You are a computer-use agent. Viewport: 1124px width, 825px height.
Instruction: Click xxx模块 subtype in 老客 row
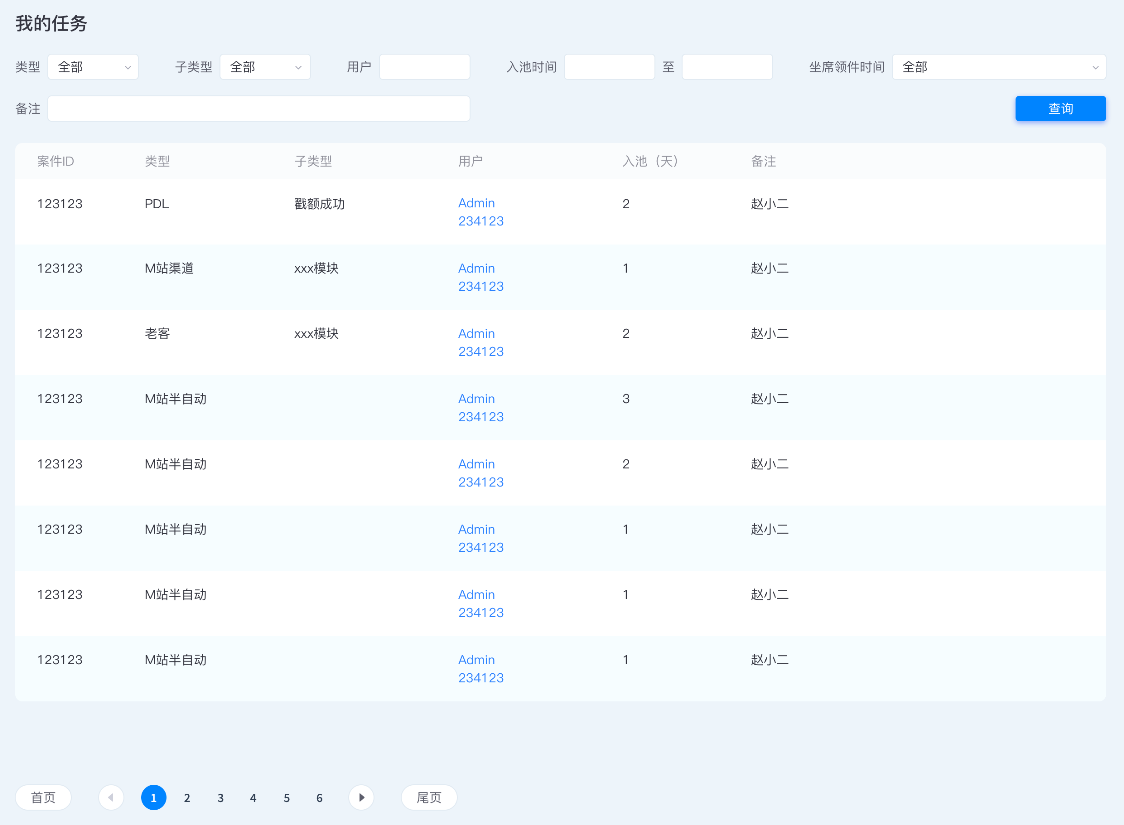point(316,334)
